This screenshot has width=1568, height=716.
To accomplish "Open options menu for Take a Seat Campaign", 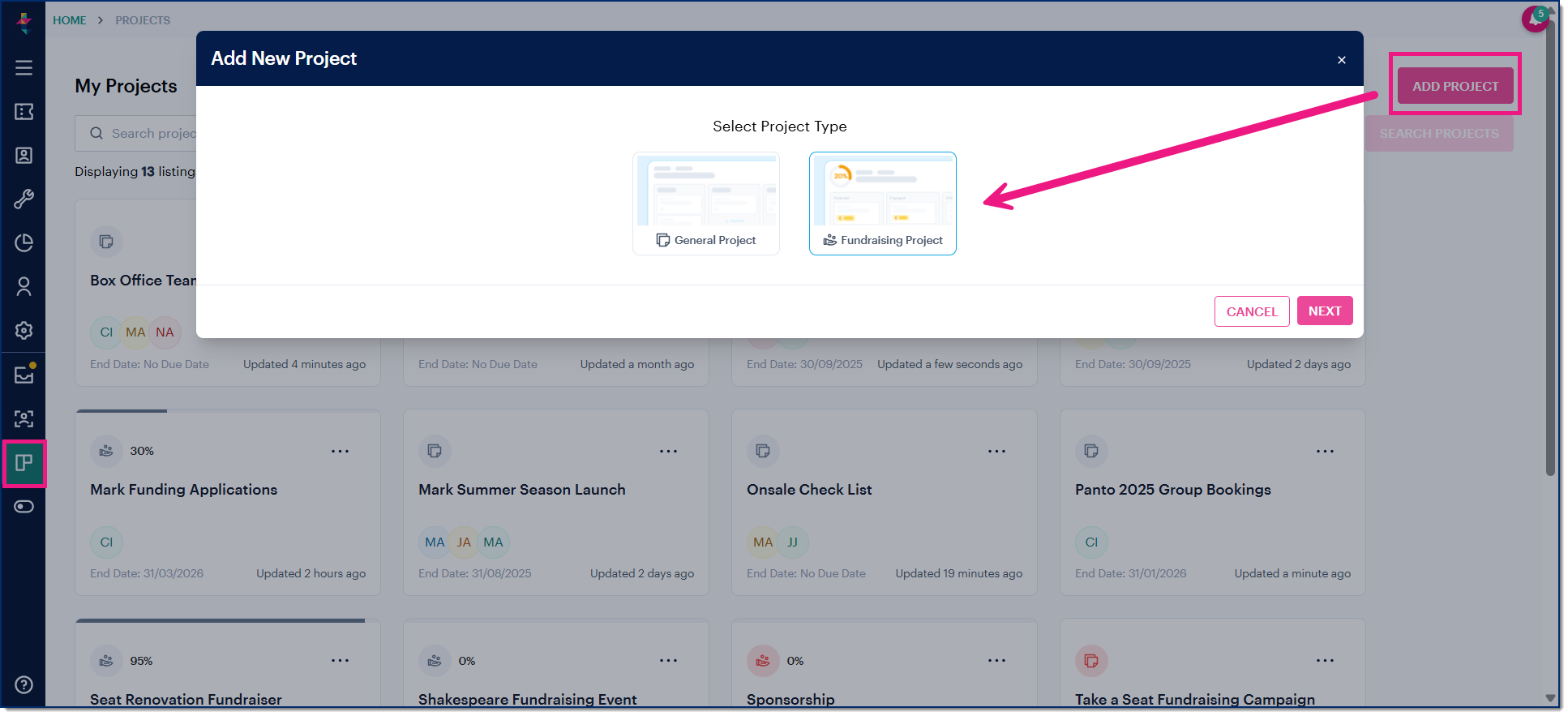I will [1326, 661].
